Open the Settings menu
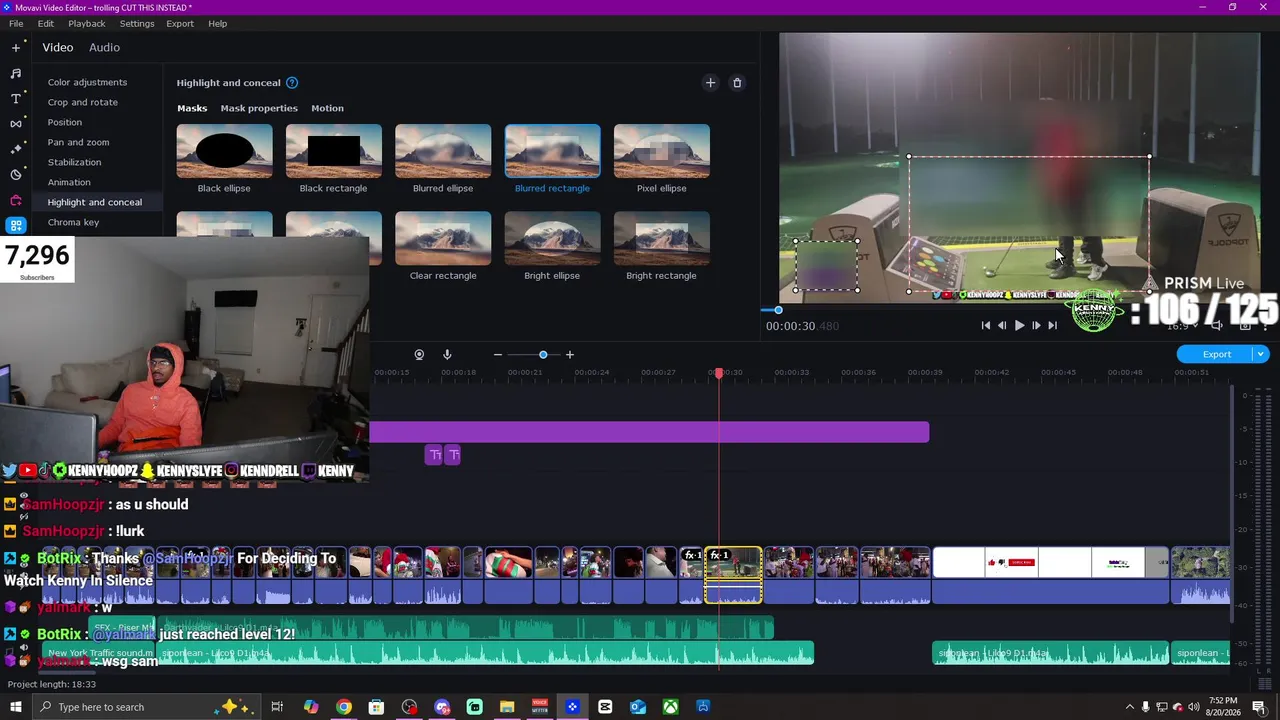Screen dimensions: 1280x720 [x=137, y=23]
